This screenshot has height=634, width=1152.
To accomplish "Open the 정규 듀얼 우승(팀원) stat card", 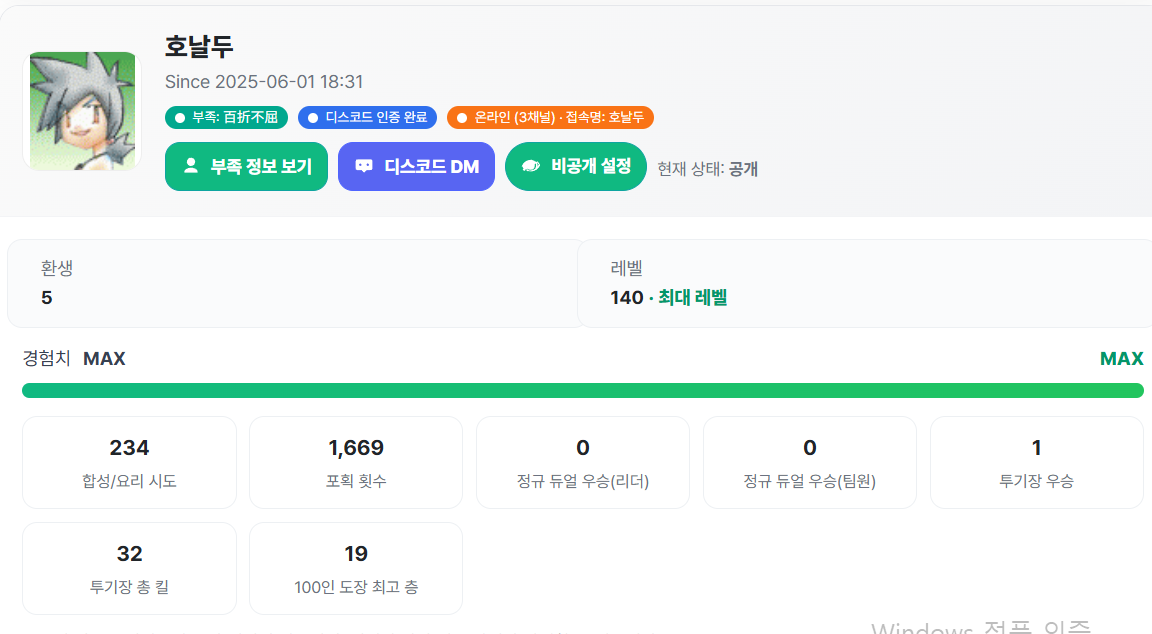I will [x=810, y=462].
